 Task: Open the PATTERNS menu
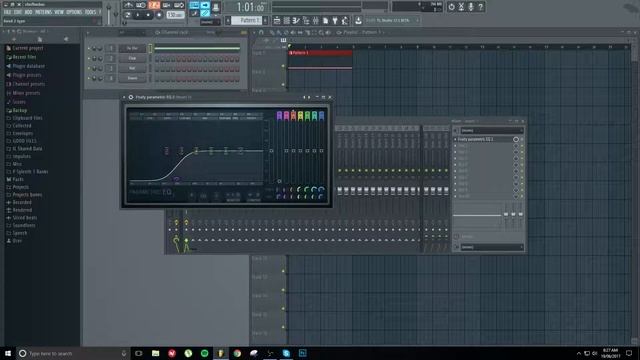tap(43, 12)
